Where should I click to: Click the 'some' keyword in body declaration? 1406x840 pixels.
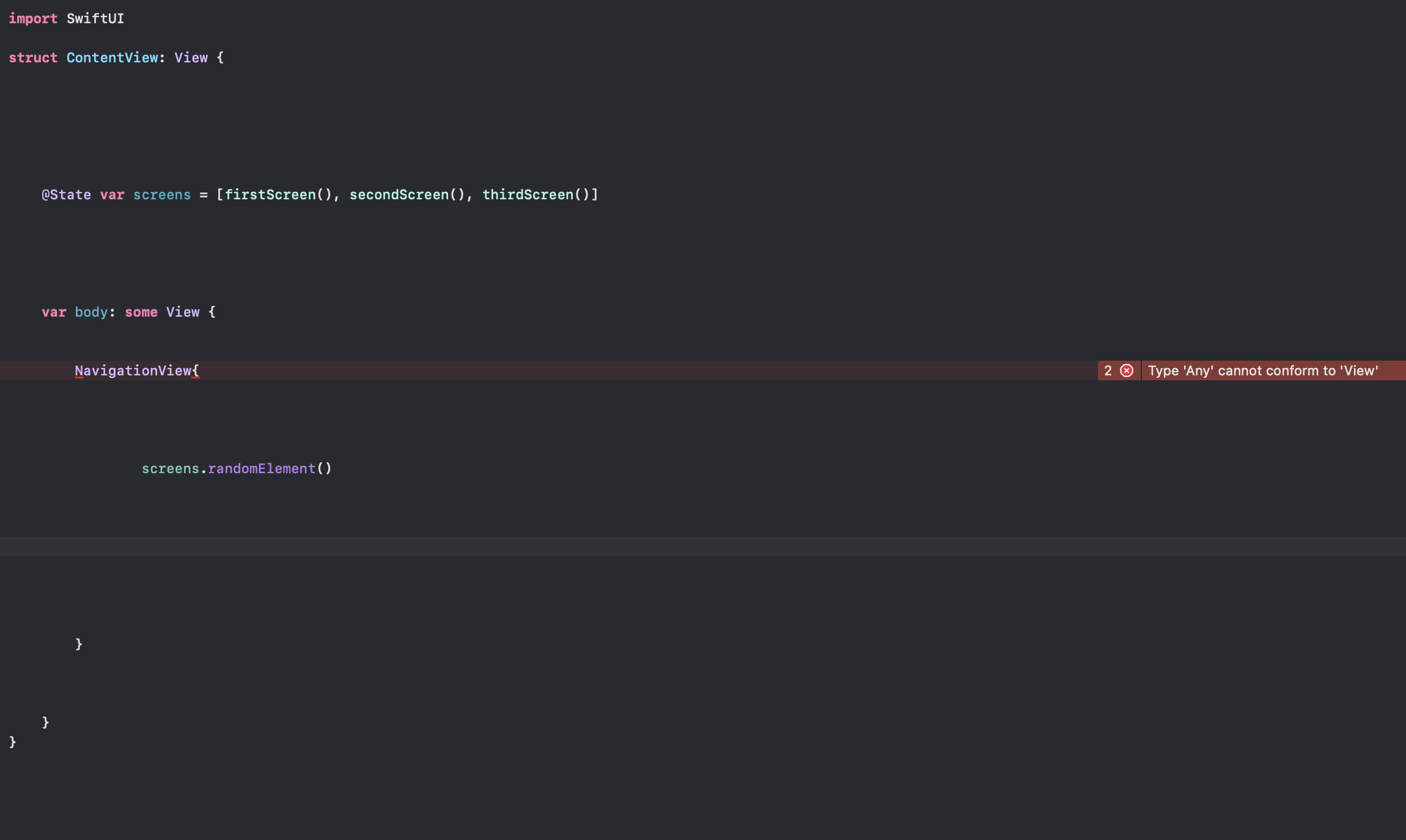pyautogui.click(x=141, y=312)
